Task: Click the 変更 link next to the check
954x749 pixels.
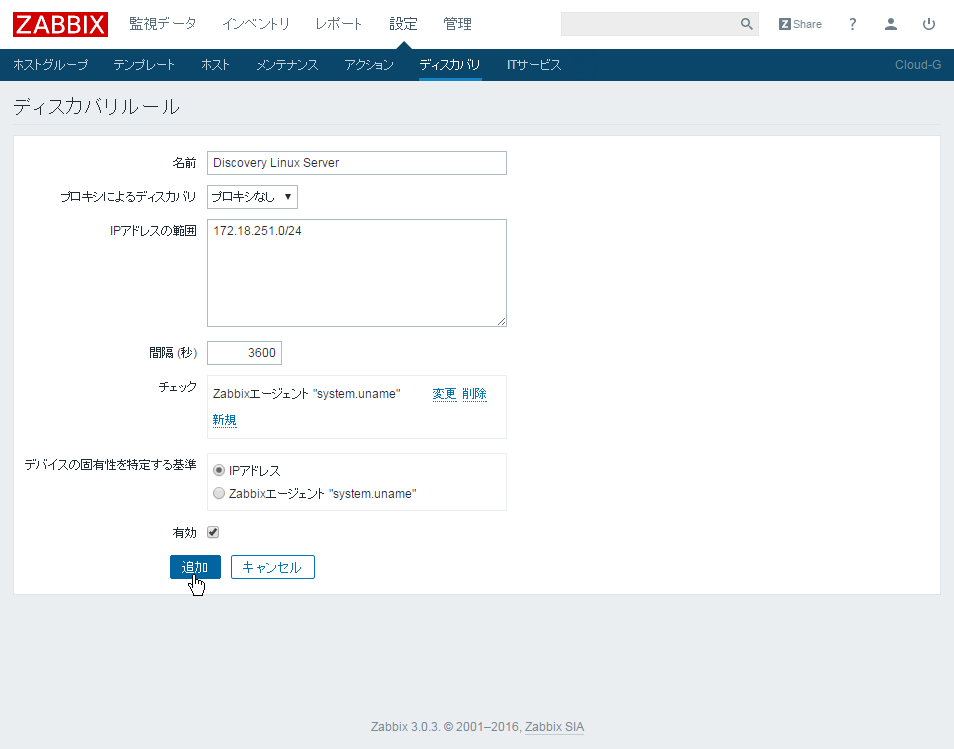Action: click(x=444, y=393)
